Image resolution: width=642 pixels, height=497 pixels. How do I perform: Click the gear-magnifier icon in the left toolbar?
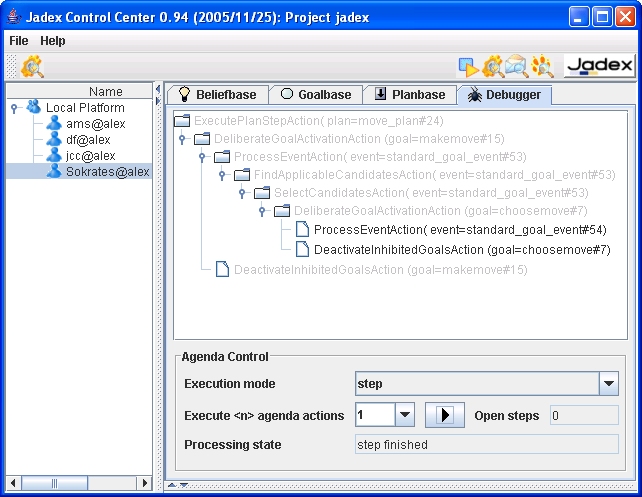pos(32,66)
